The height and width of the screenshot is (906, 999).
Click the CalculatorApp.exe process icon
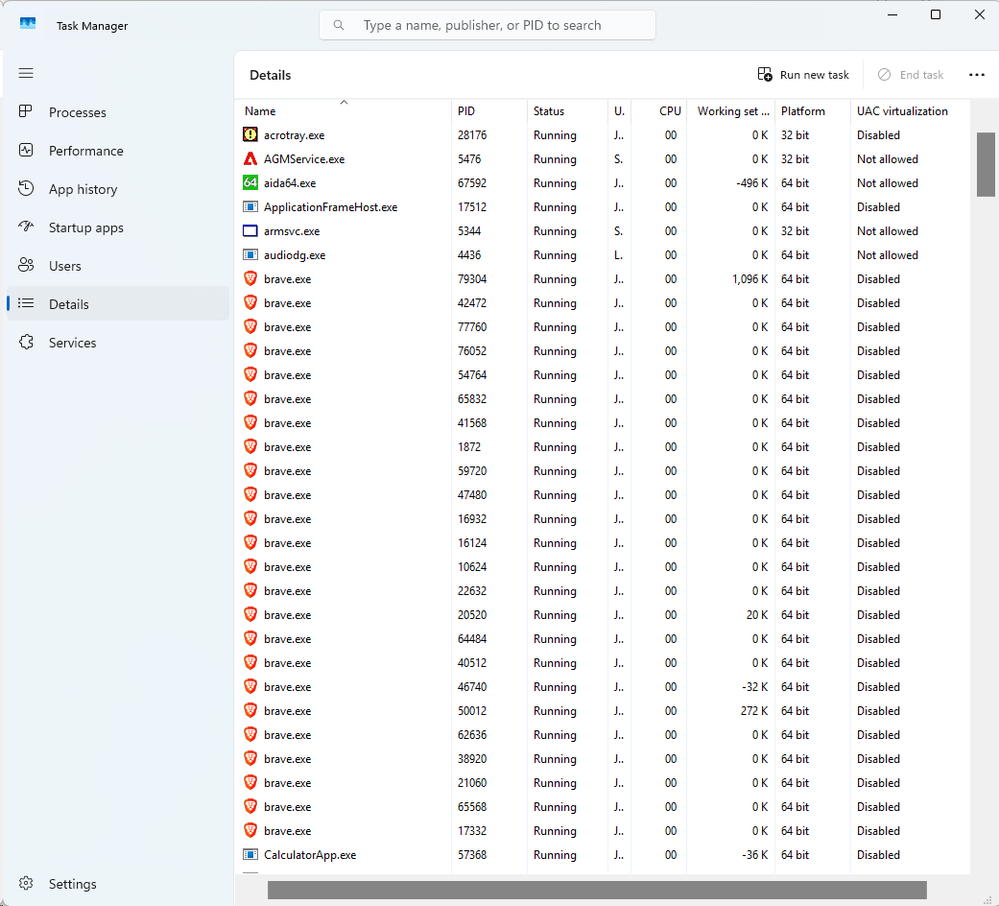(250, 854)
